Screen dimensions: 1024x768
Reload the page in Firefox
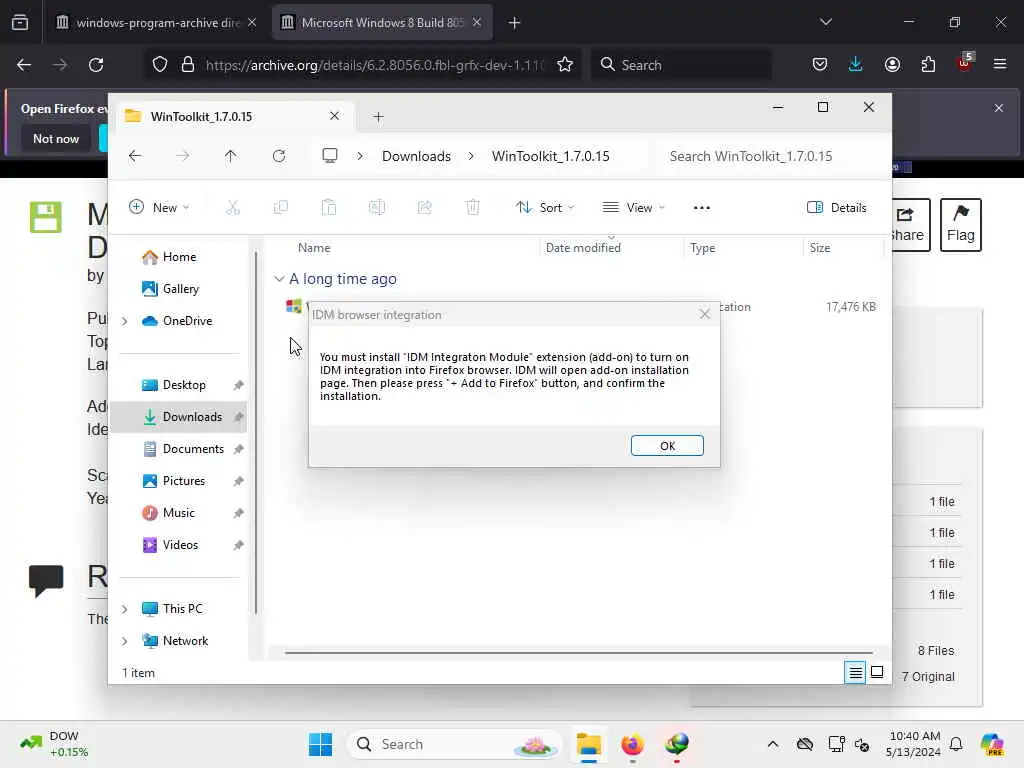[x=96, y=65]
